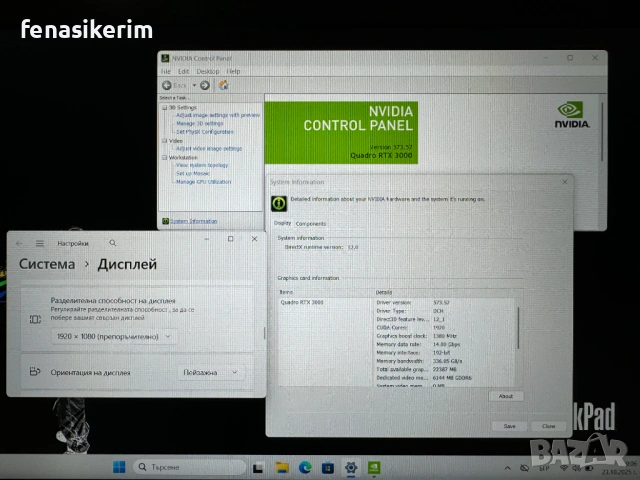The image size is (640, 480).
Task: Click the CUDA Cores row
Action: (445, 327)
